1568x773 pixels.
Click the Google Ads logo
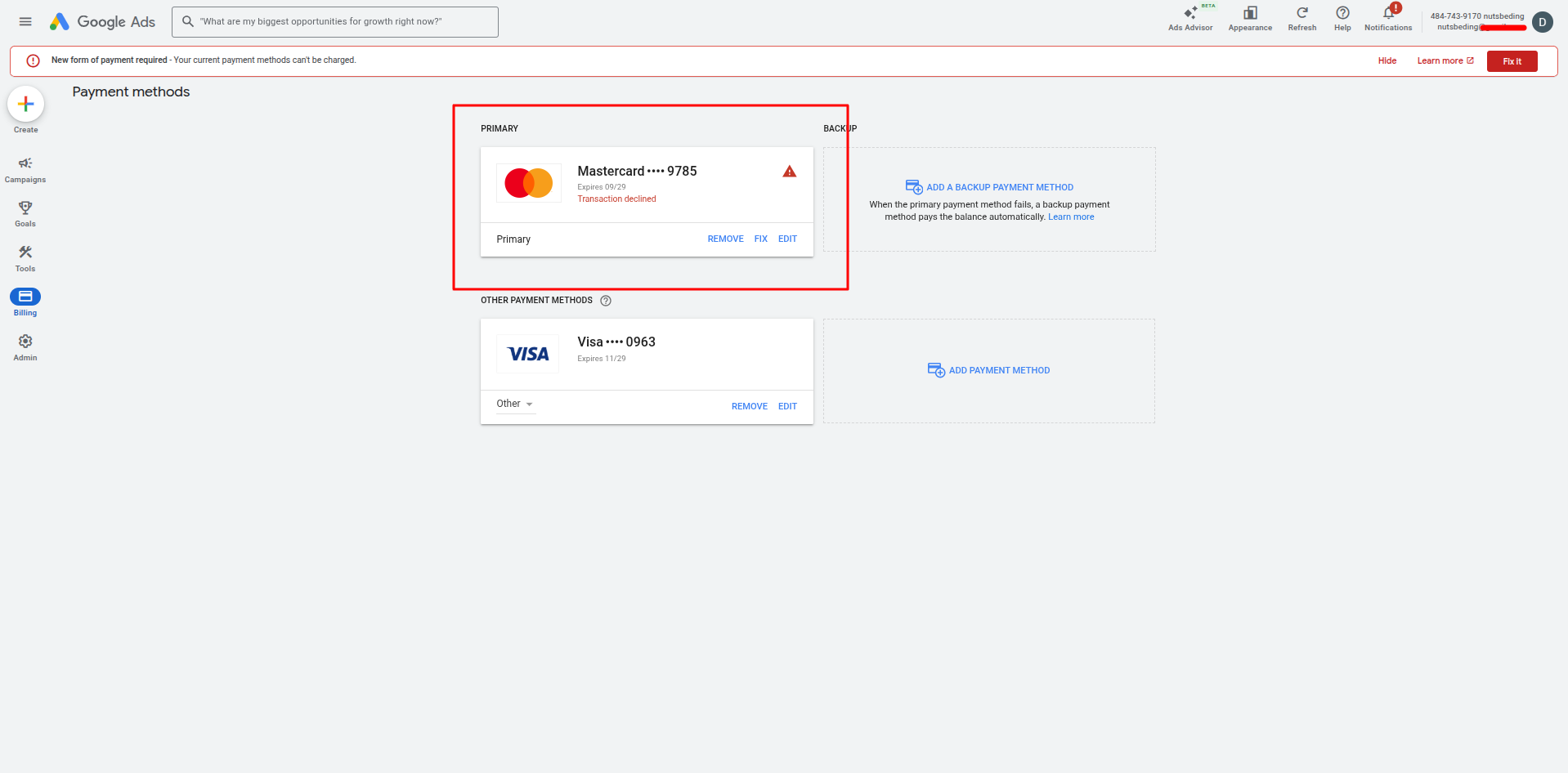(x=102, y=22)
